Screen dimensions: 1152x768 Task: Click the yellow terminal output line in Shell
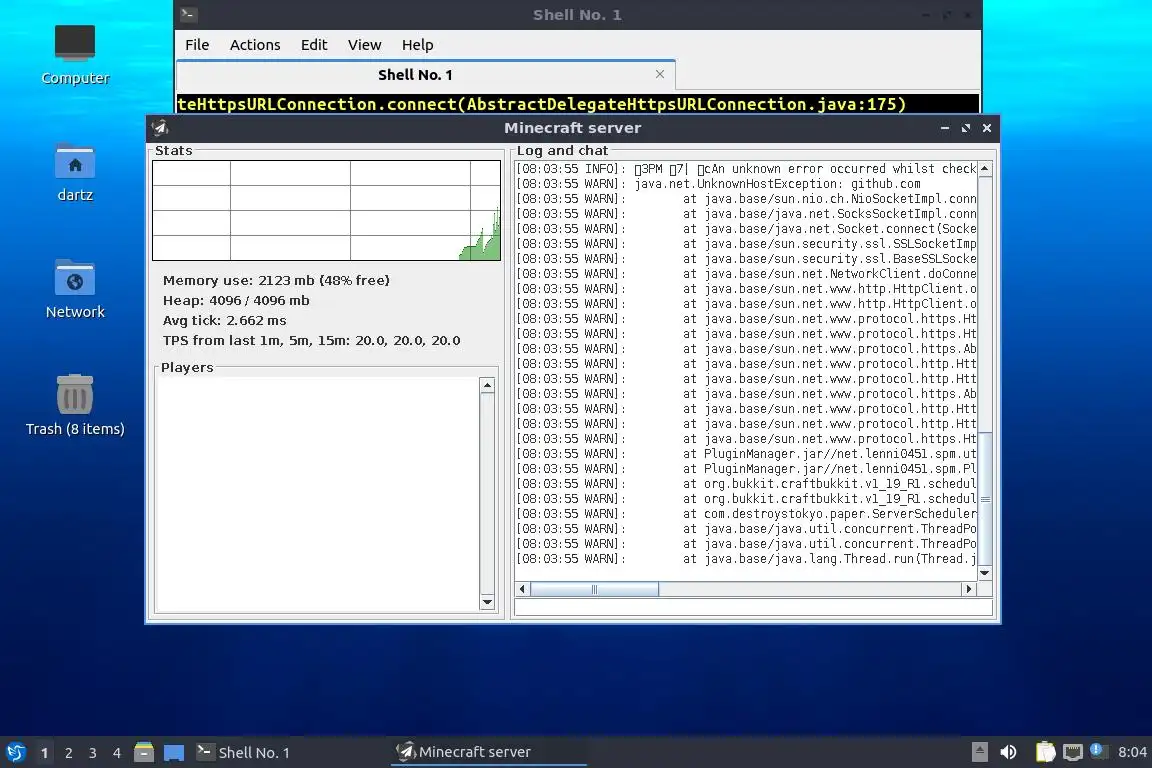pyautogui.click(x=542, y=104)
